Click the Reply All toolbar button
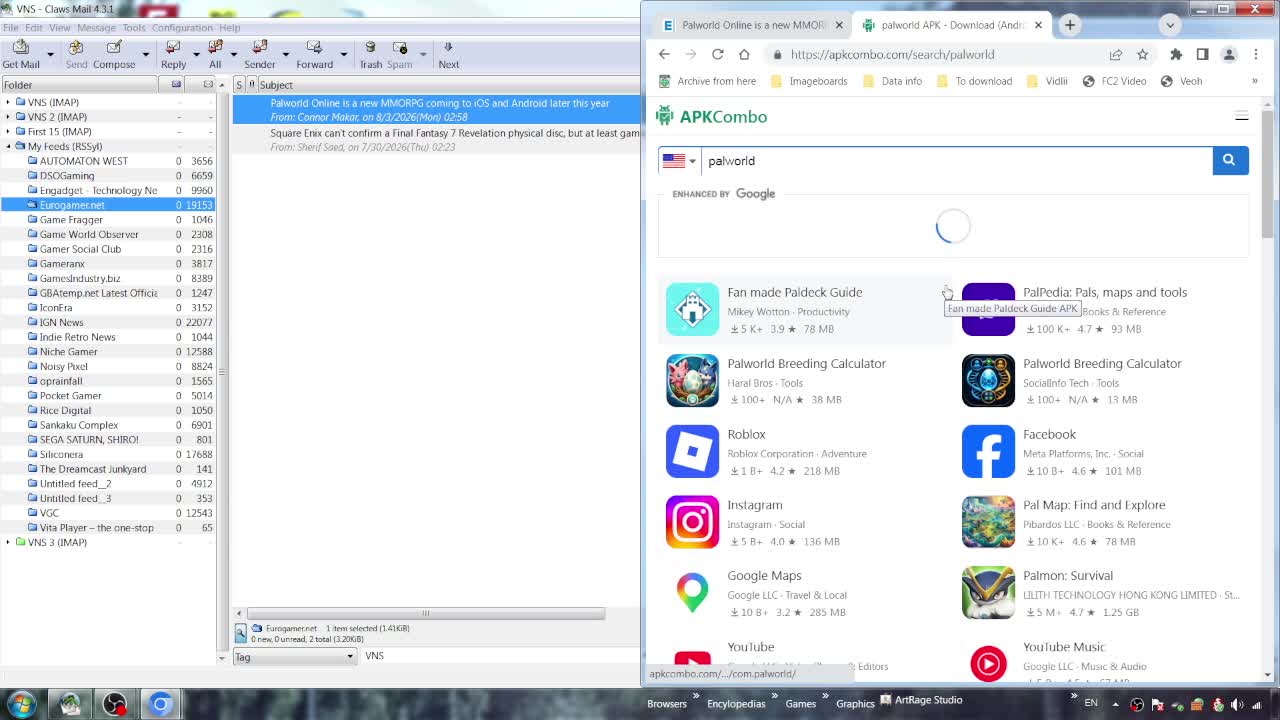 tap(215, 54)
